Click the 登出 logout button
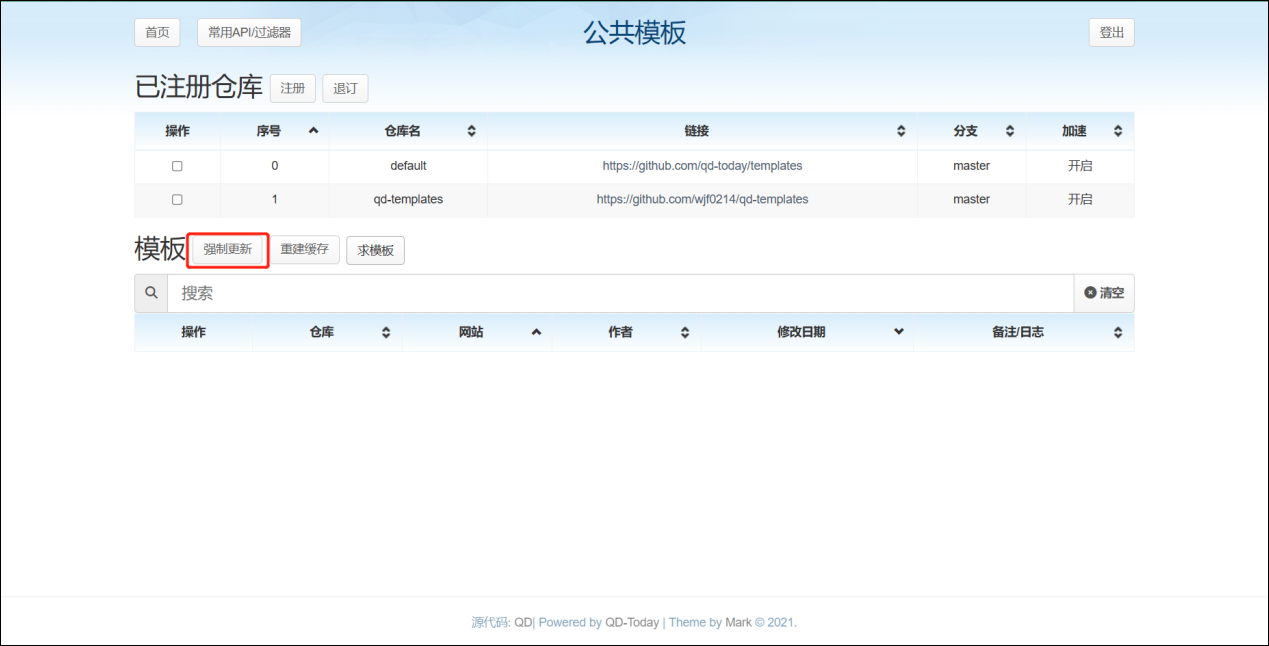 (x=1111, y=32)
